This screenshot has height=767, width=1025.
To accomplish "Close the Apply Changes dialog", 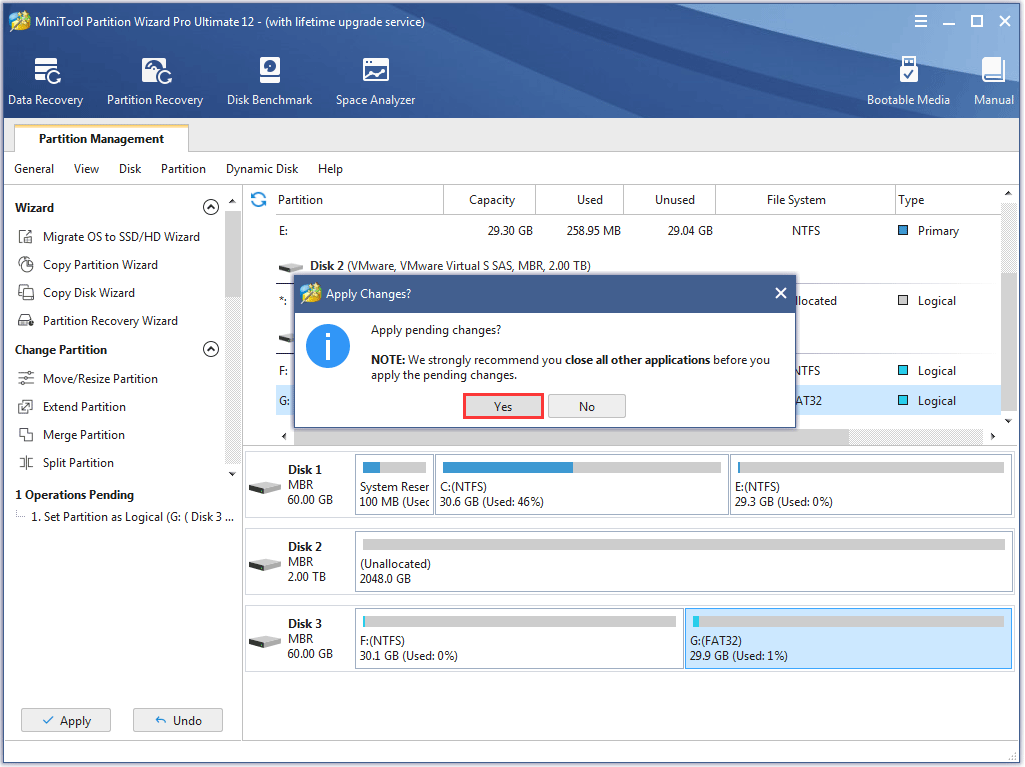I will click(780, 293).
